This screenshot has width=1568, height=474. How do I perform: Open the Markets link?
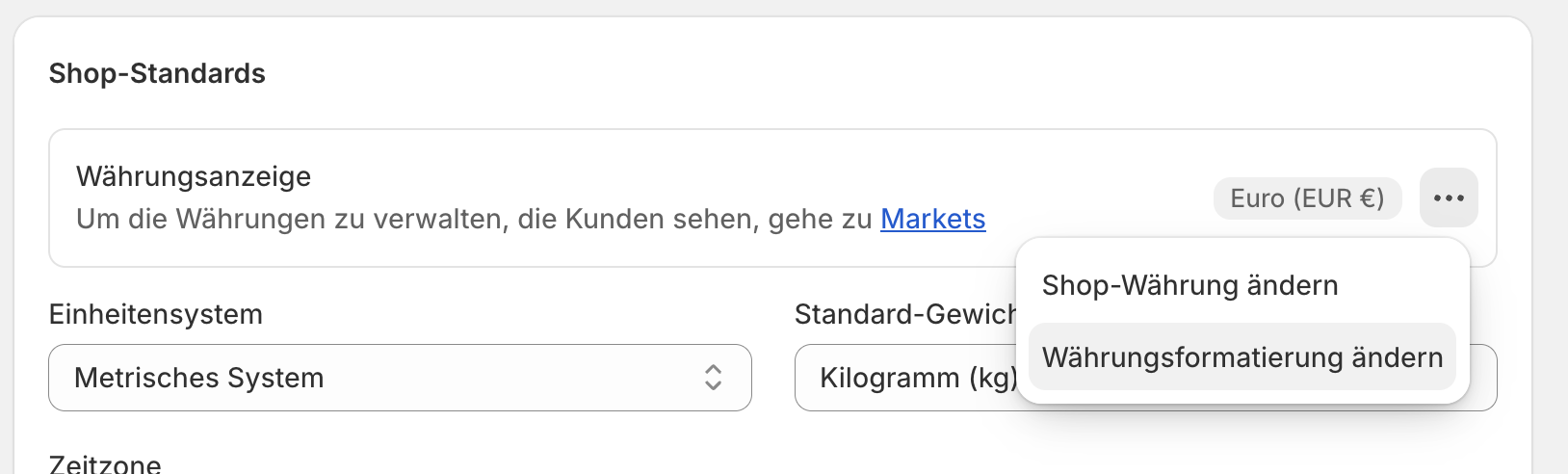(x=932, y=220)
